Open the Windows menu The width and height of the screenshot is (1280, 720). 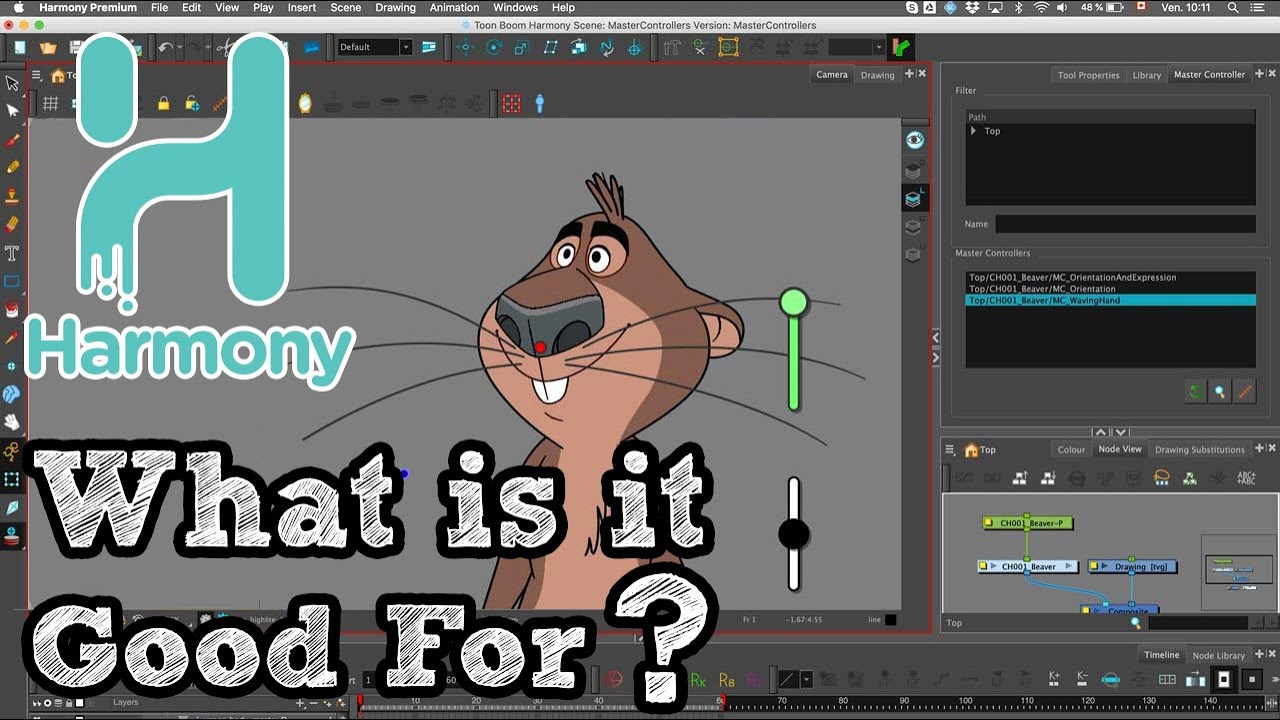(515, 7)
